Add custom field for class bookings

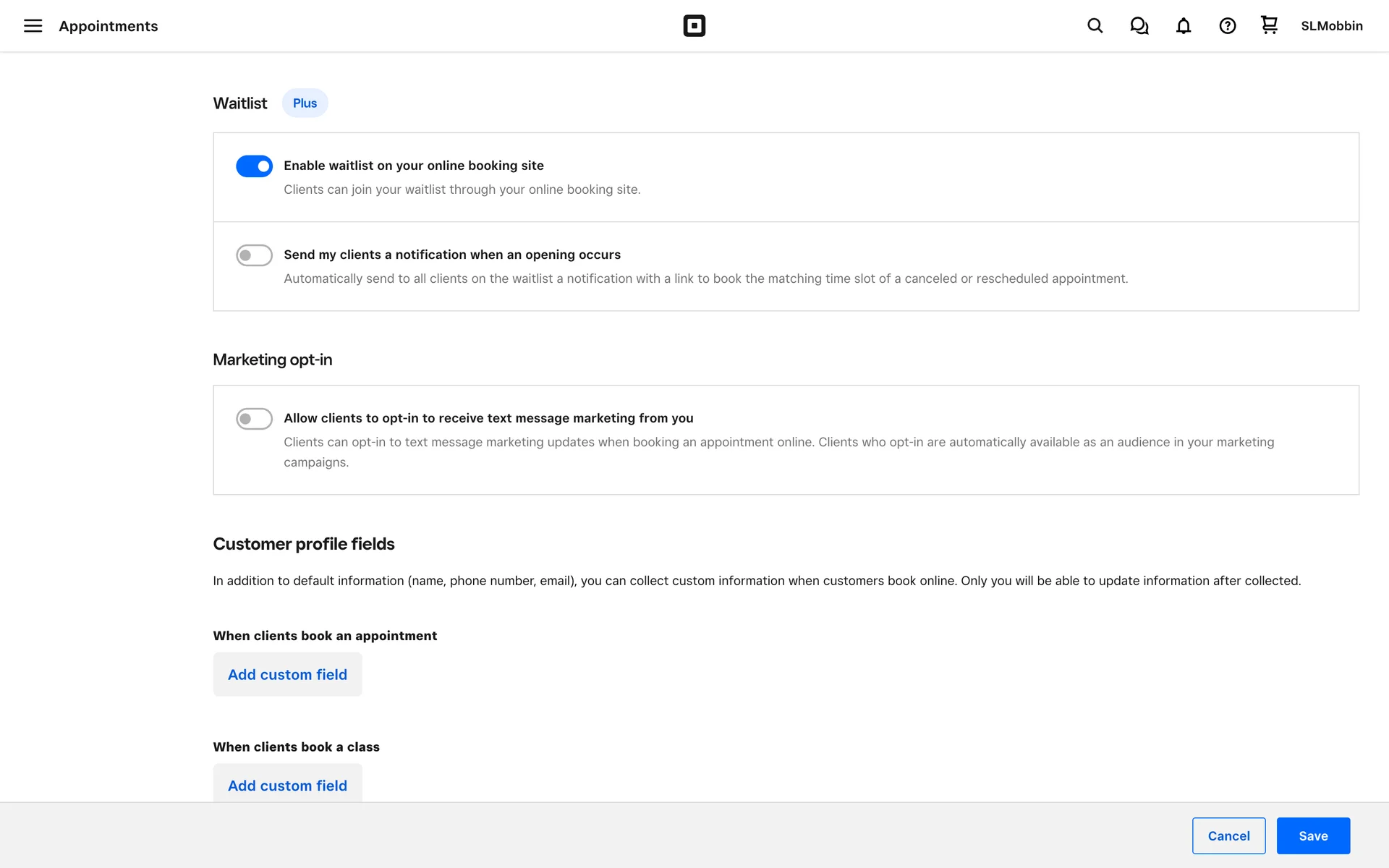(x=287, y=784)
